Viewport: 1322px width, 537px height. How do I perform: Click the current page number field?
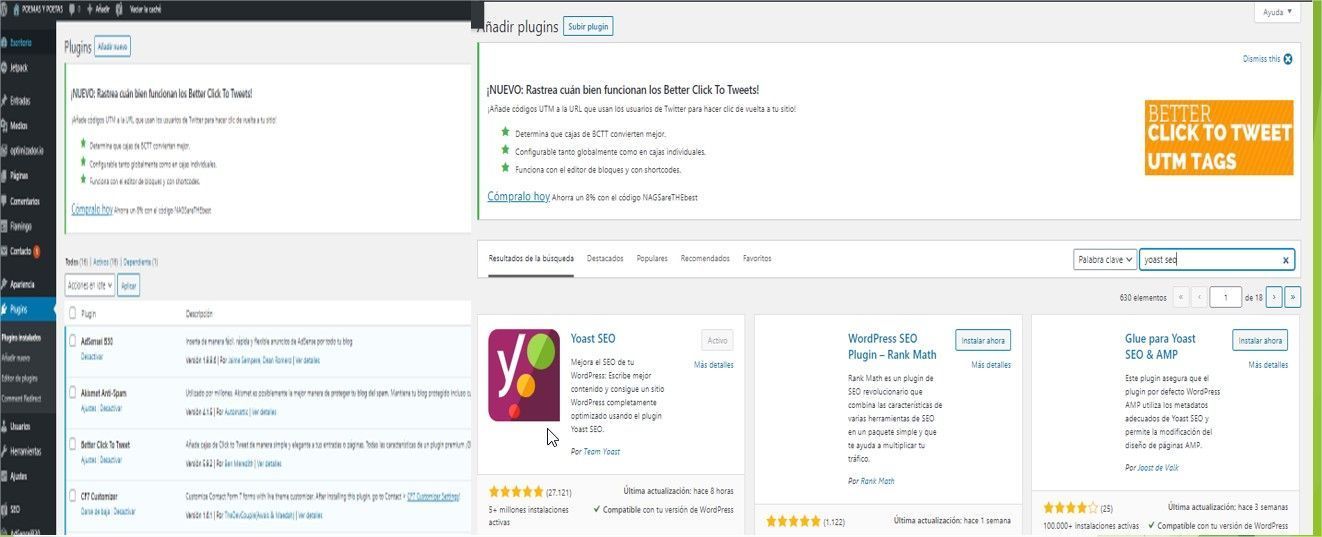tap(1225, 297)
